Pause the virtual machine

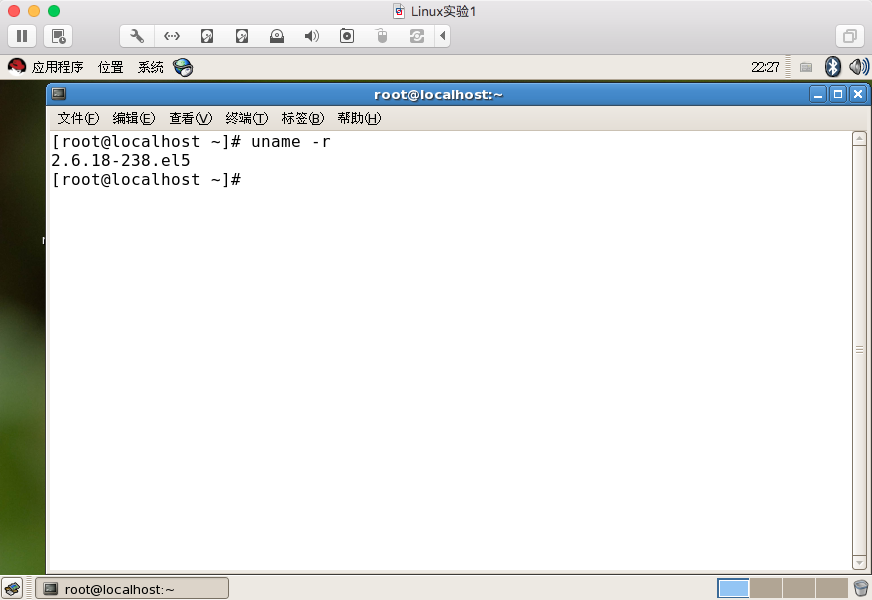(22, 36)
